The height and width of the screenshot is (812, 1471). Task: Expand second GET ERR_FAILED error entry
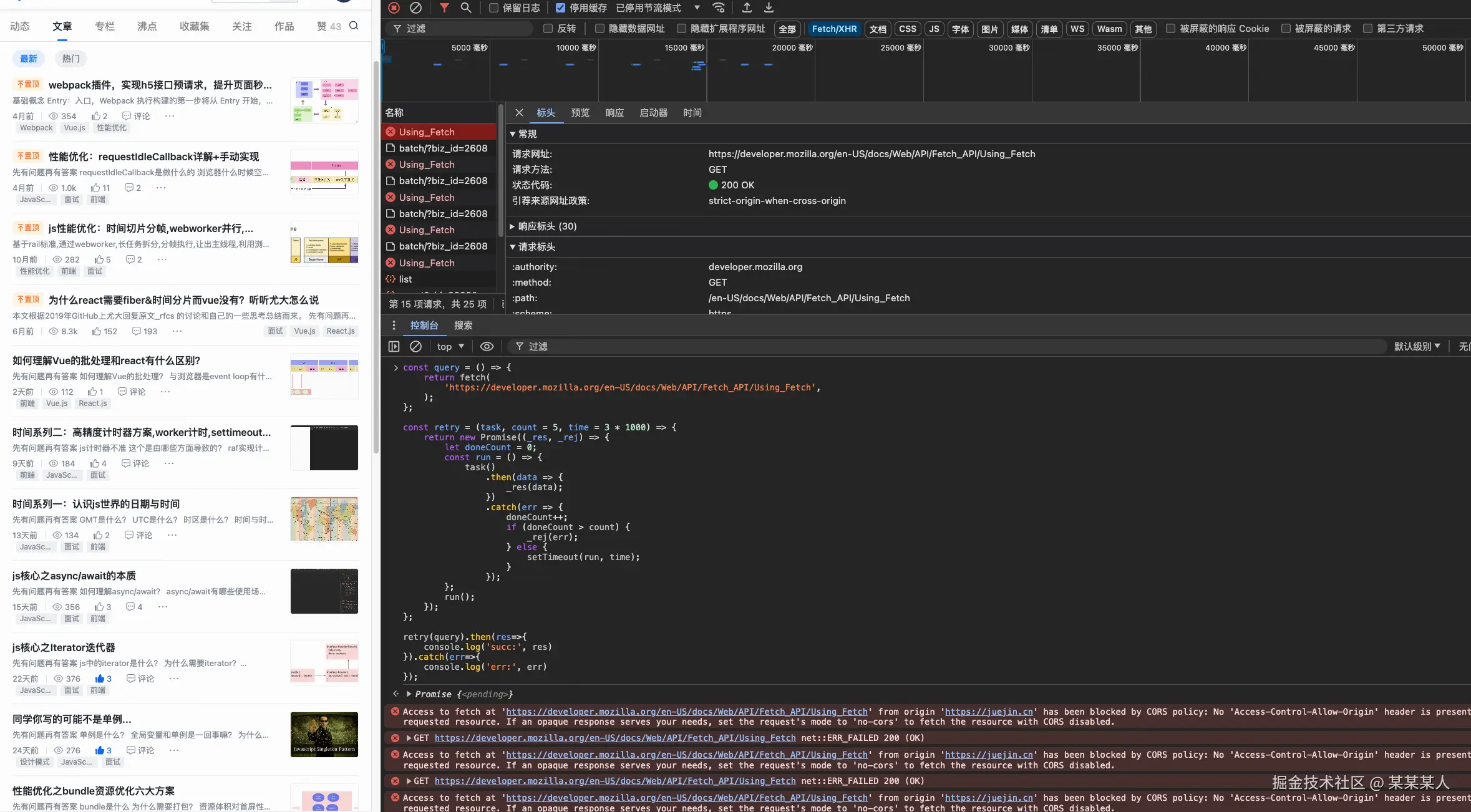point(409,781)
